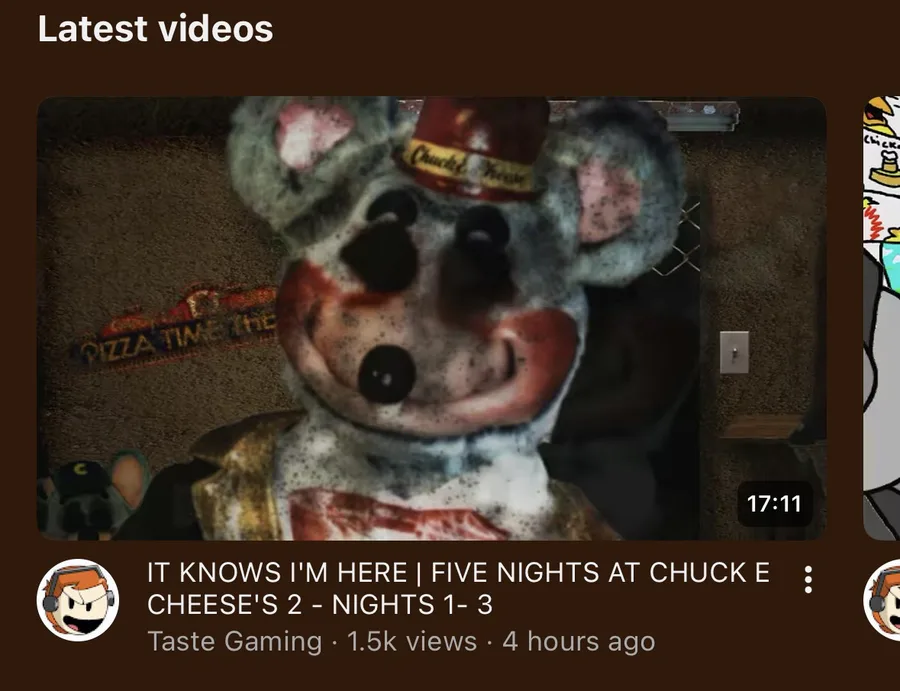Open video titled IT KNOWS I'M HERE

pyautogui.click(x=458, y=588)
